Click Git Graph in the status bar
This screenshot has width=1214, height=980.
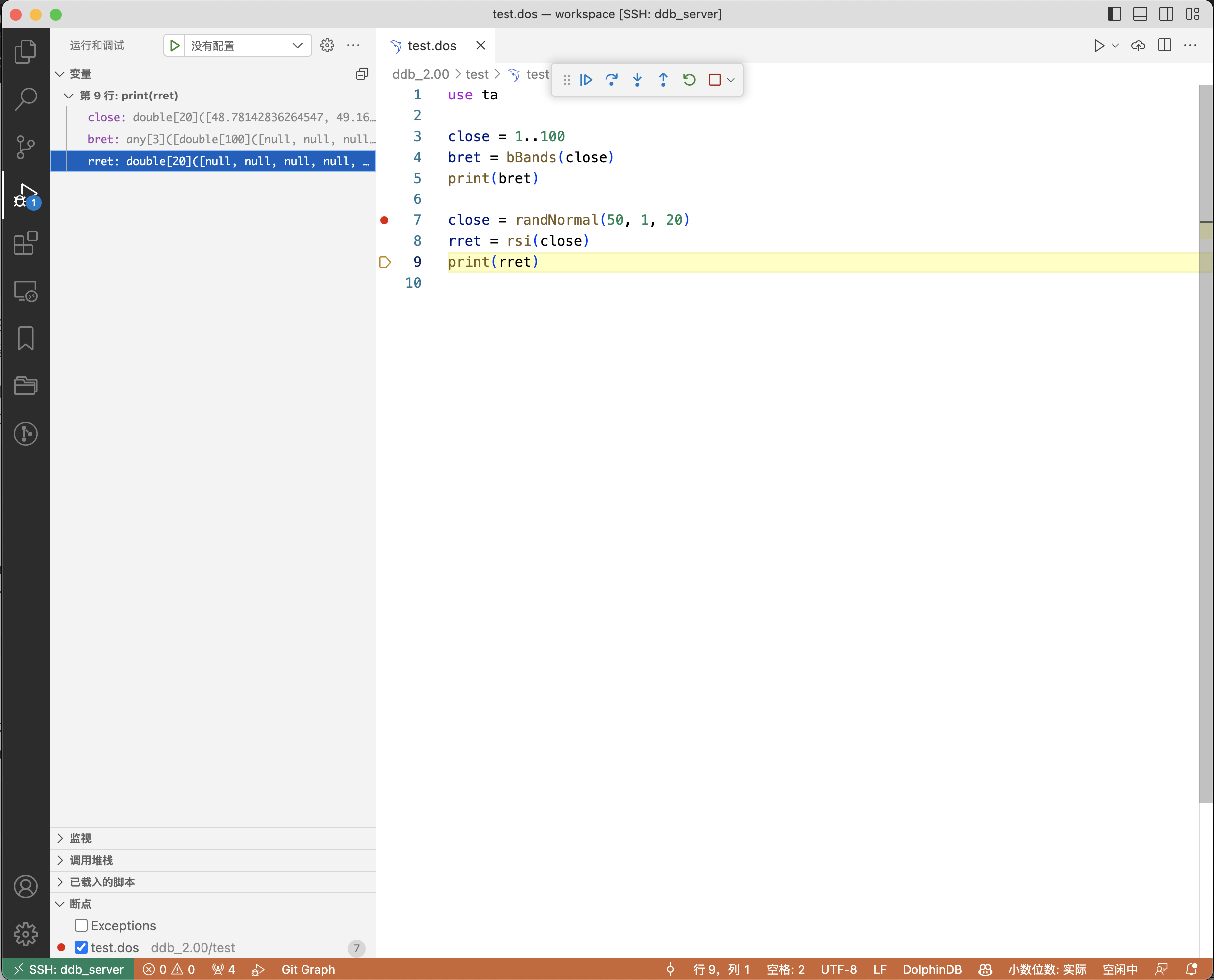click(308, 969)
